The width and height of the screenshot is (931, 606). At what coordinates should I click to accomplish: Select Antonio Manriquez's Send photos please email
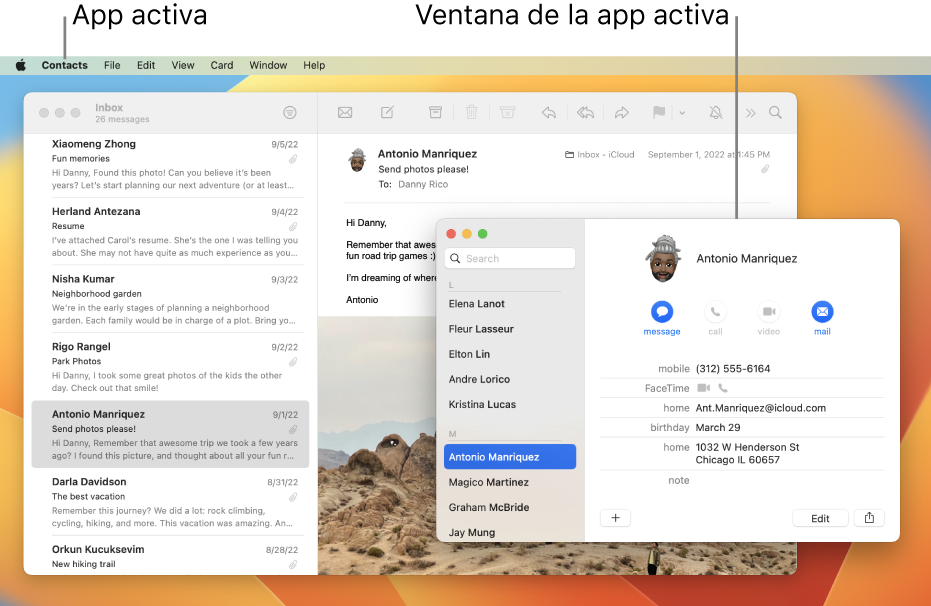point(170,434)
